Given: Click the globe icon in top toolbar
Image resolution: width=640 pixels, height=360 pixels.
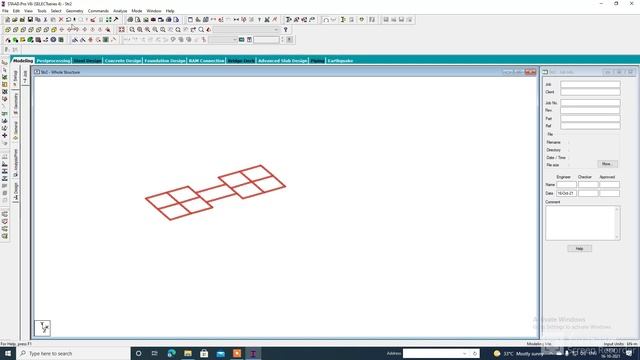Looking at the screenshot, I should (x=130, y=20).
